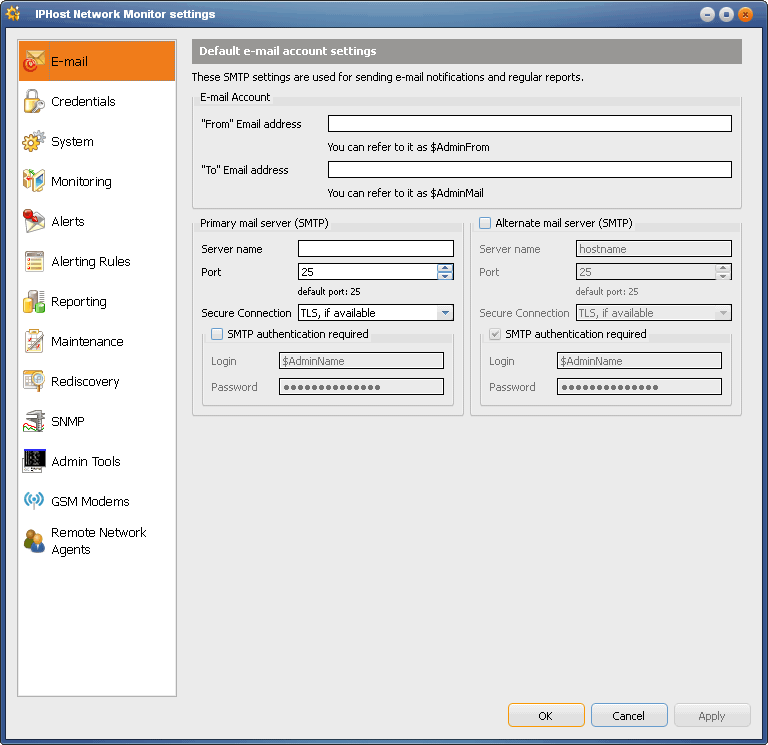Click the Admin Tools terminal icon
This screenshot has height=745, width=768.
click(x=34, y=461)
